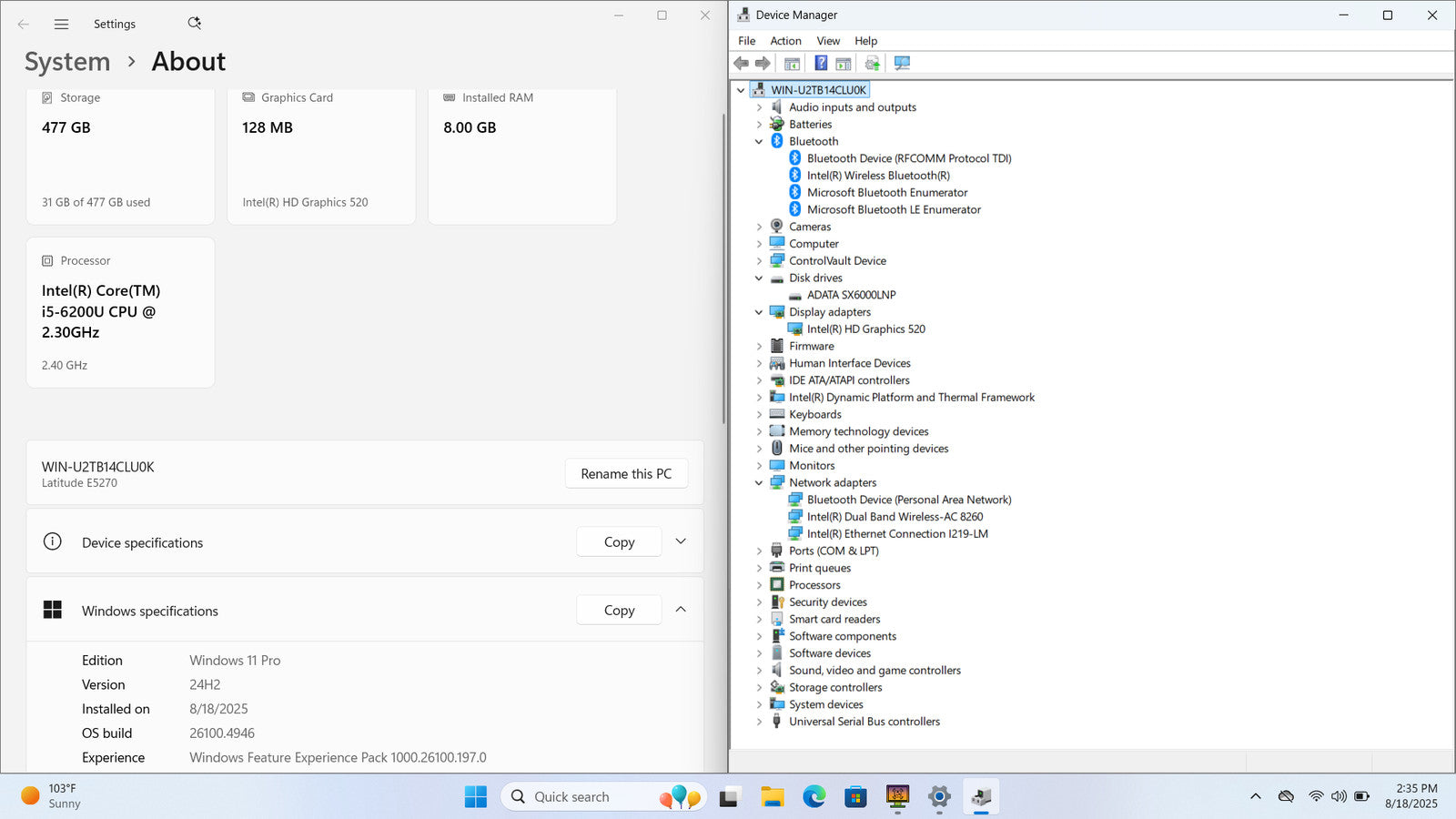Click the Intel(R) Wireless Bluetooth(R) device icon
This screenshot has height=819, width=1456.
point(795,176)
